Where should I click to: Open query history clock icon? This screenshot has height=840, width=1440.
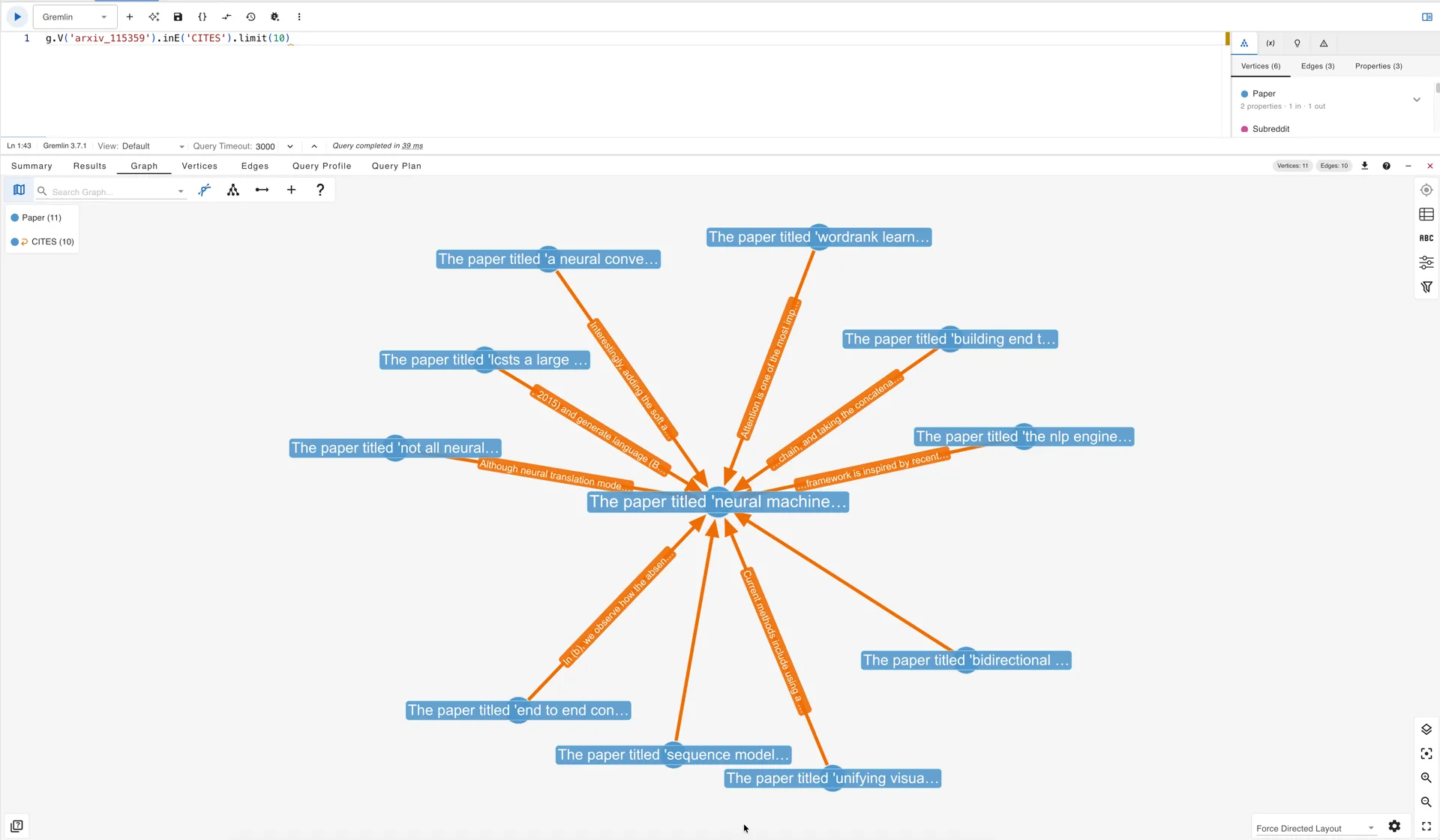coord(251,16)
